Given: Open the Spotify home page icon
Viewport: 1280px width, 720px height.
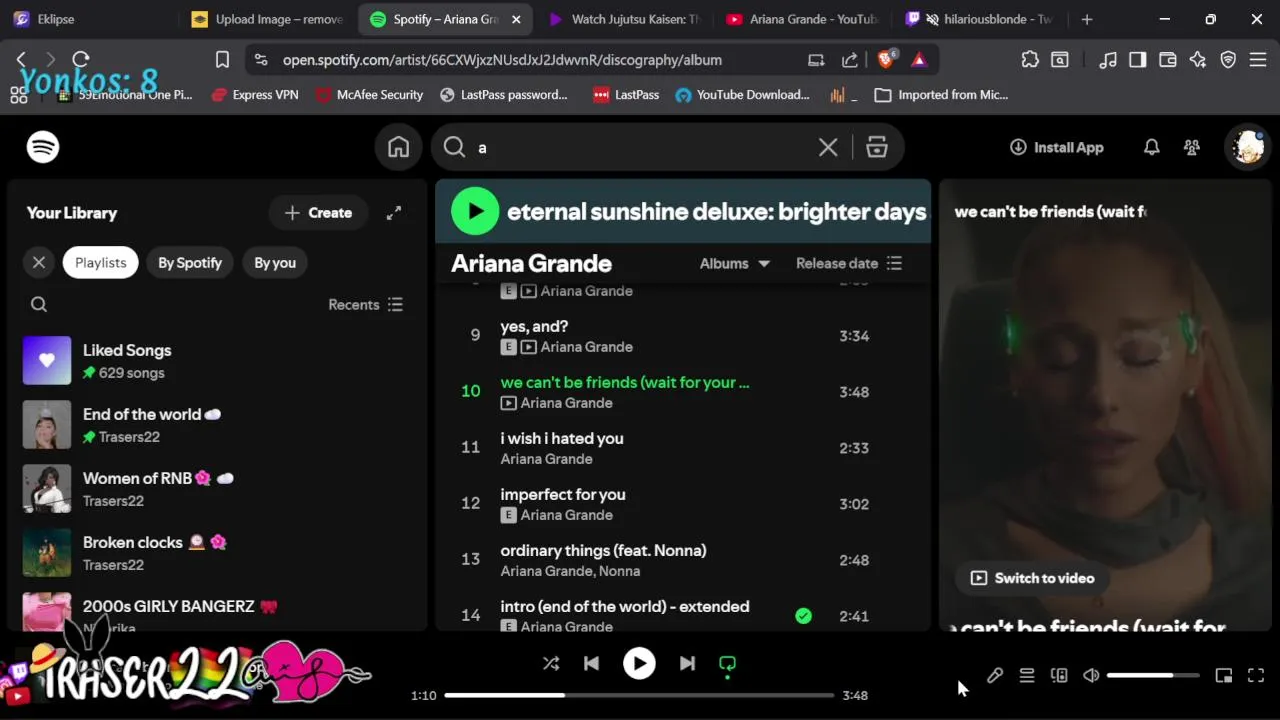Looking at the screenshot, I should [x=399, y=147].
